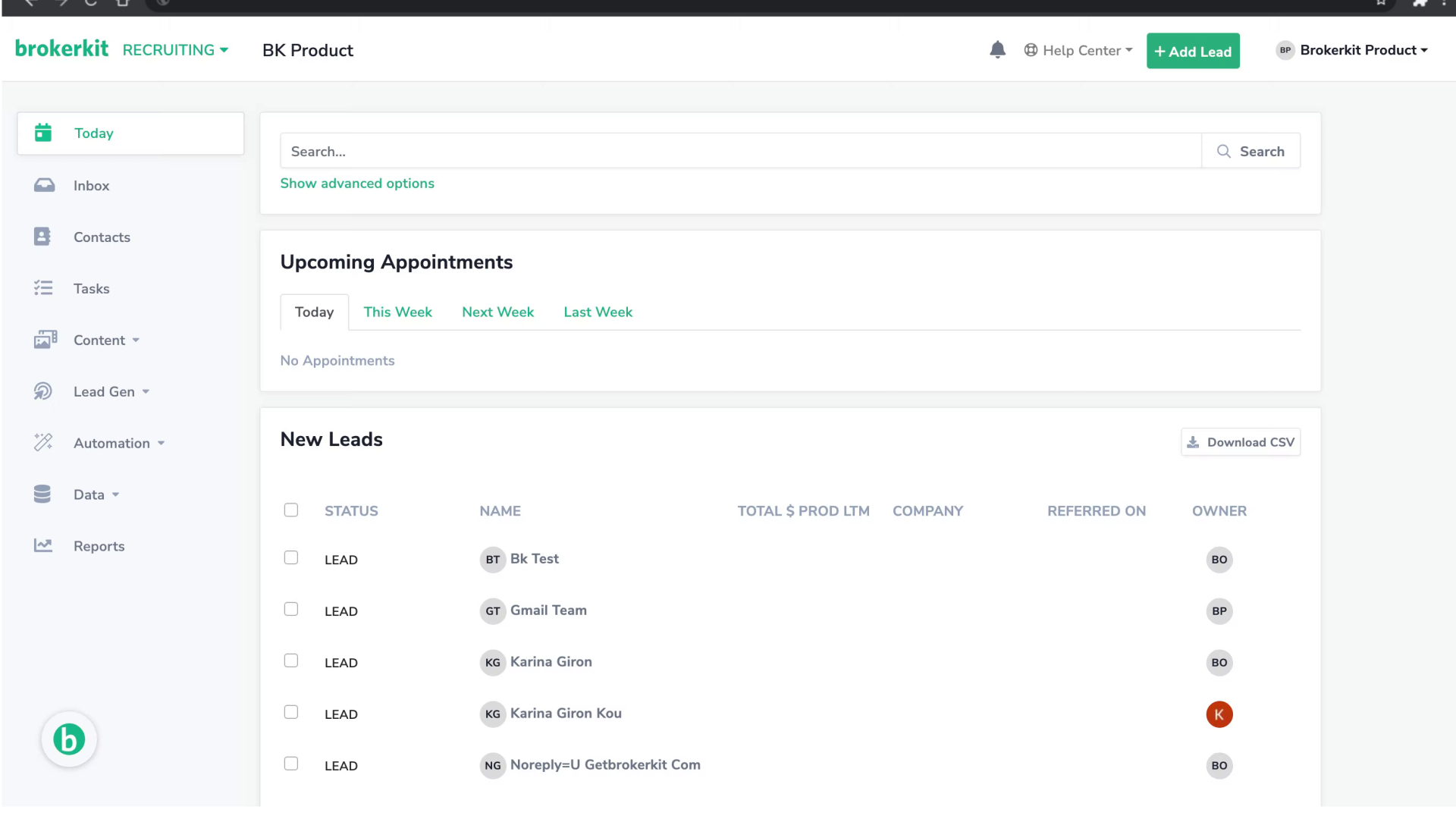This screenshot has width=1456, height=819.
Task: Click the BO owner avatar on Bk Test row
Action: point(1219,560)
